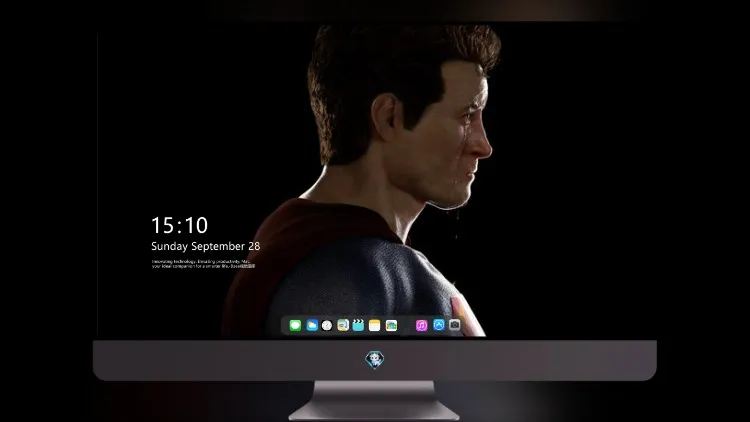Click the 15:10 clock display
The image size is (750, 422).
coord(179,225)
